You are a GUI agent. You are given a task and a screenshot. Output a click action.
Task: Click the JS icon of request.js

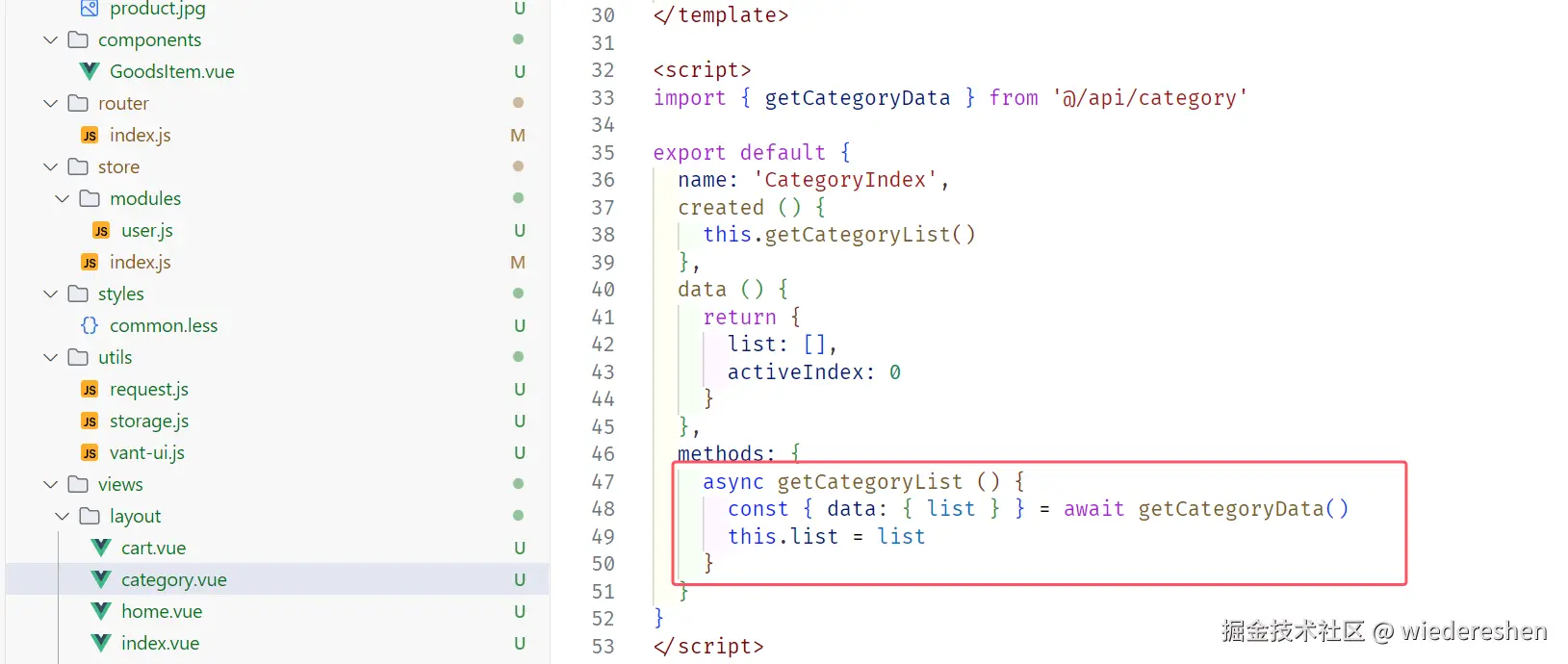(90, 390)
